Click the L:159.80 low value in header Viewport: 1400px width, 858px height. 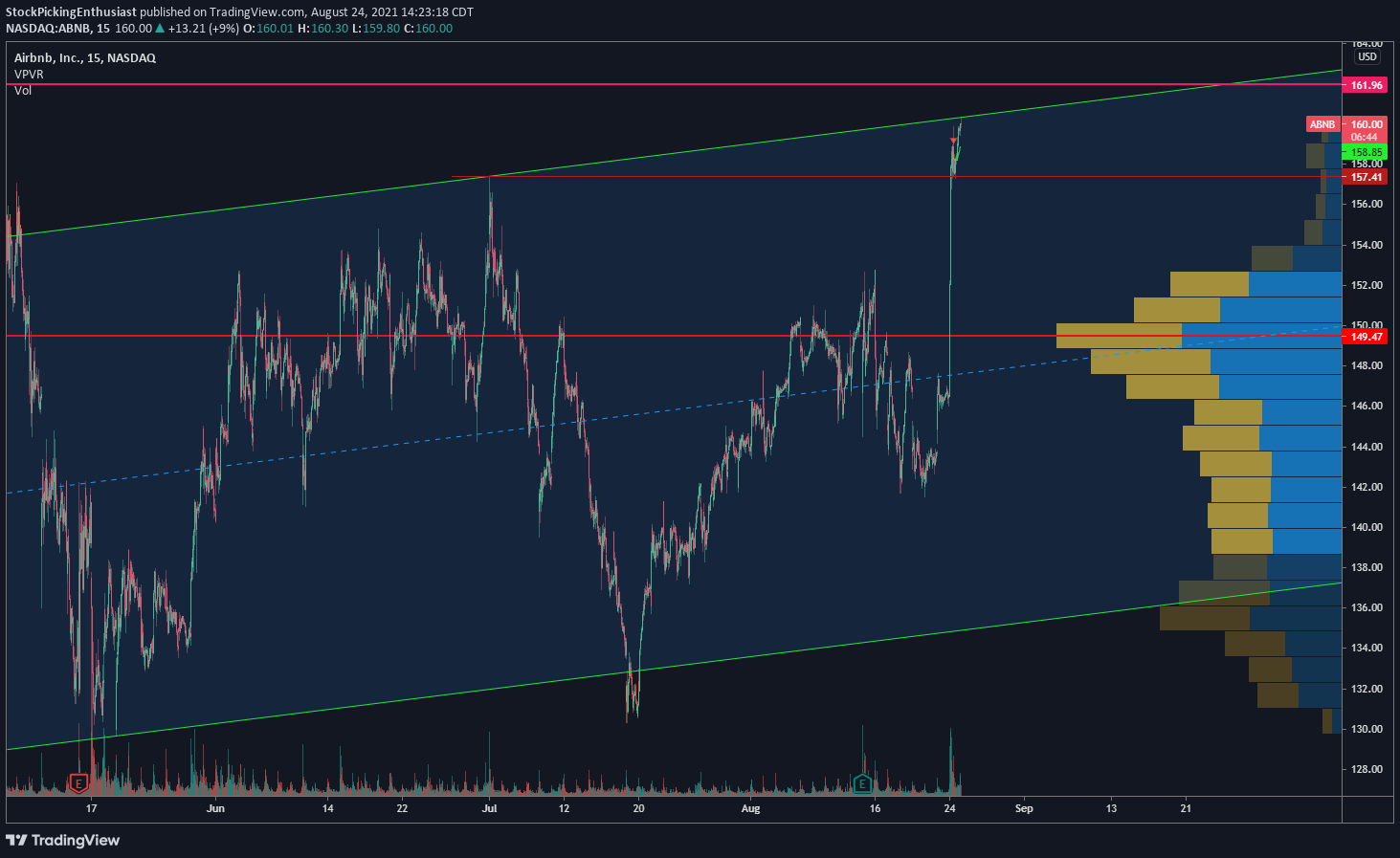point(376,29)
